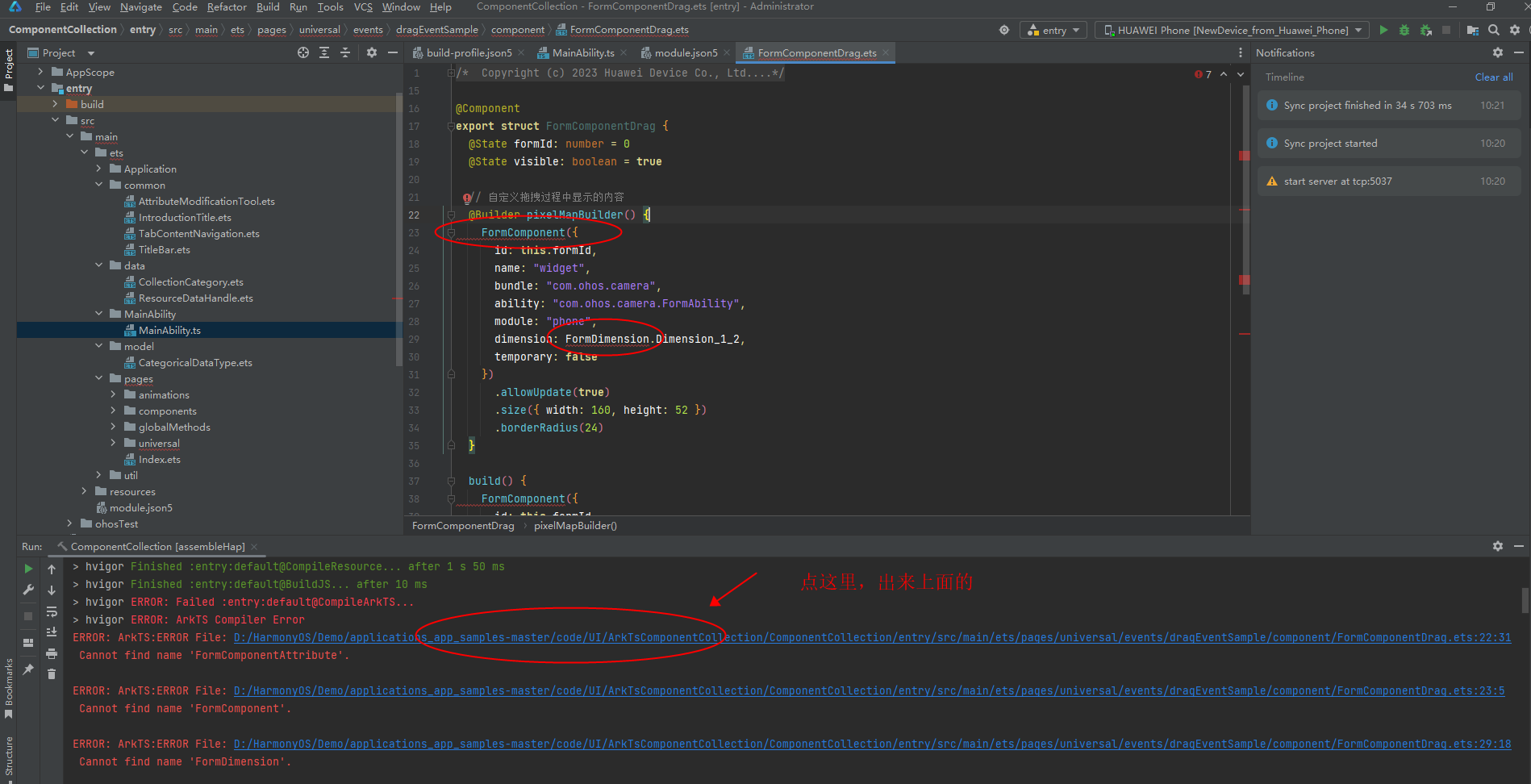Image resolution: width=1531 pixels, height=784 pixels.
Task: Click the error count indicator showing 7
Action: 1203,74
